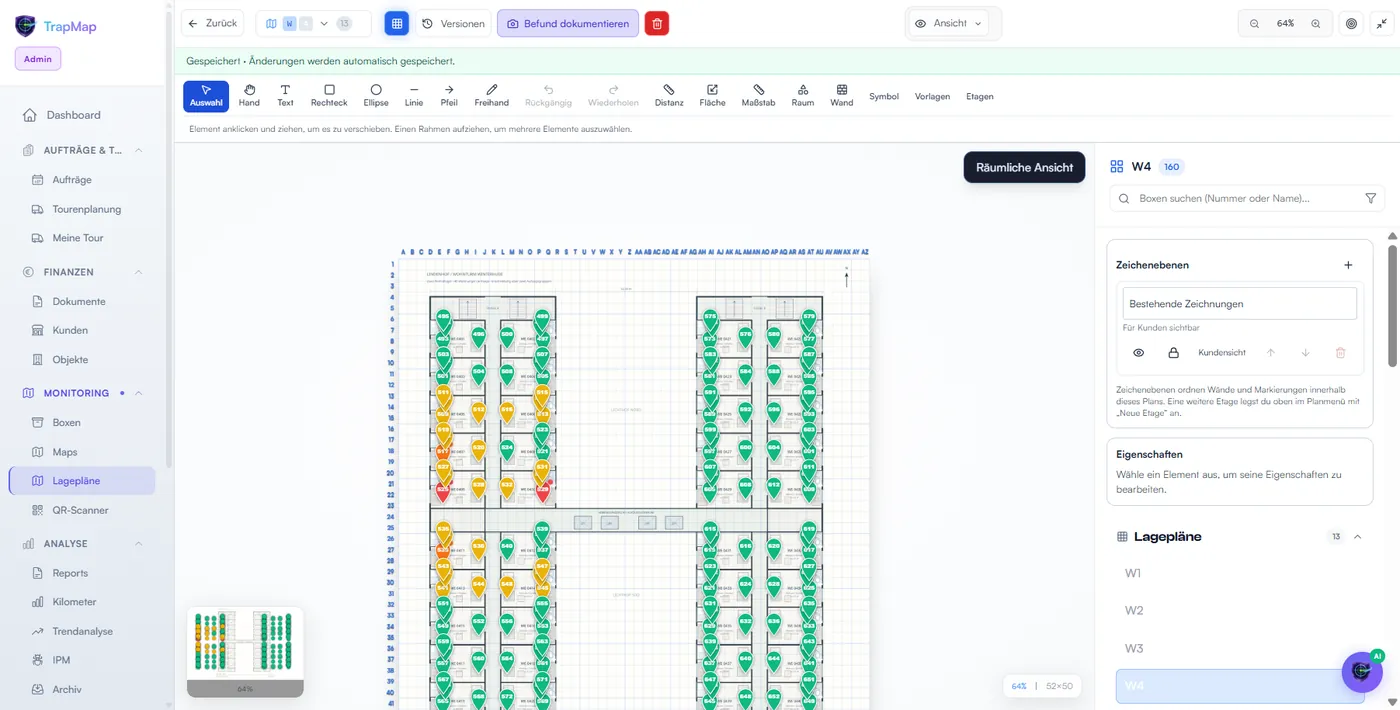Select the Hand pan tool
The image size is (1400, 710).
click(249, 96)
